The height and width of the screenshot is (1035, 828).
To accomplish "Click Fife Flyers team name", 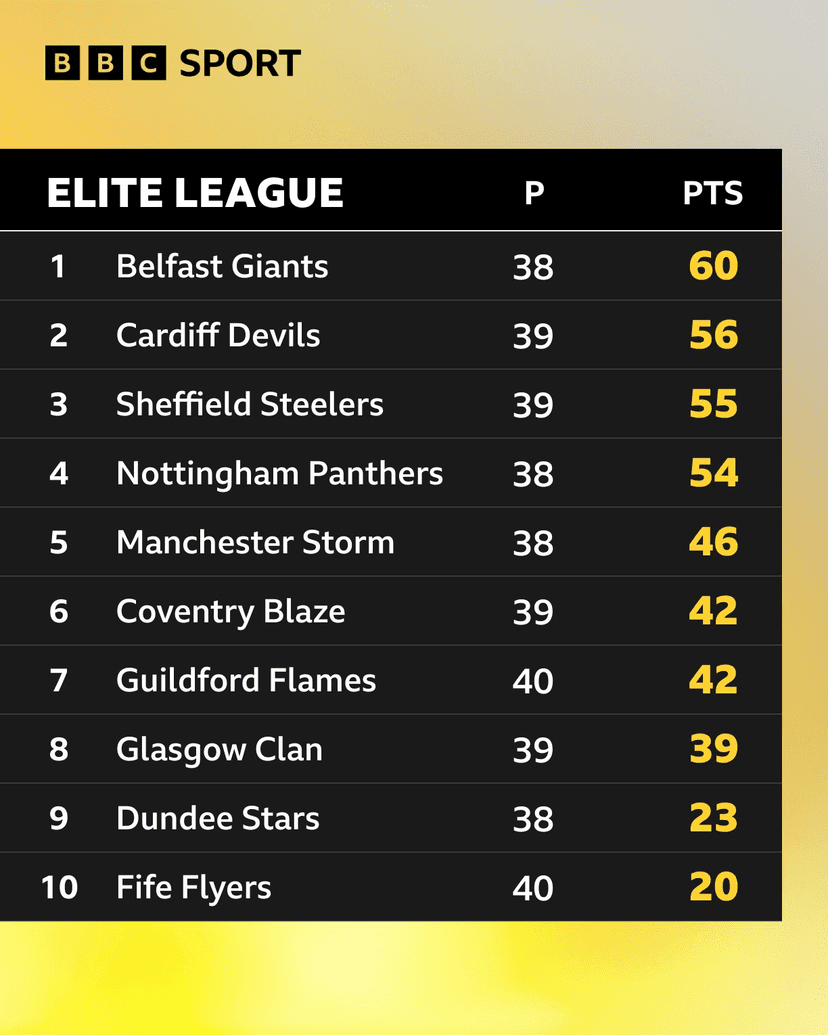I will (x=194, y=887).
